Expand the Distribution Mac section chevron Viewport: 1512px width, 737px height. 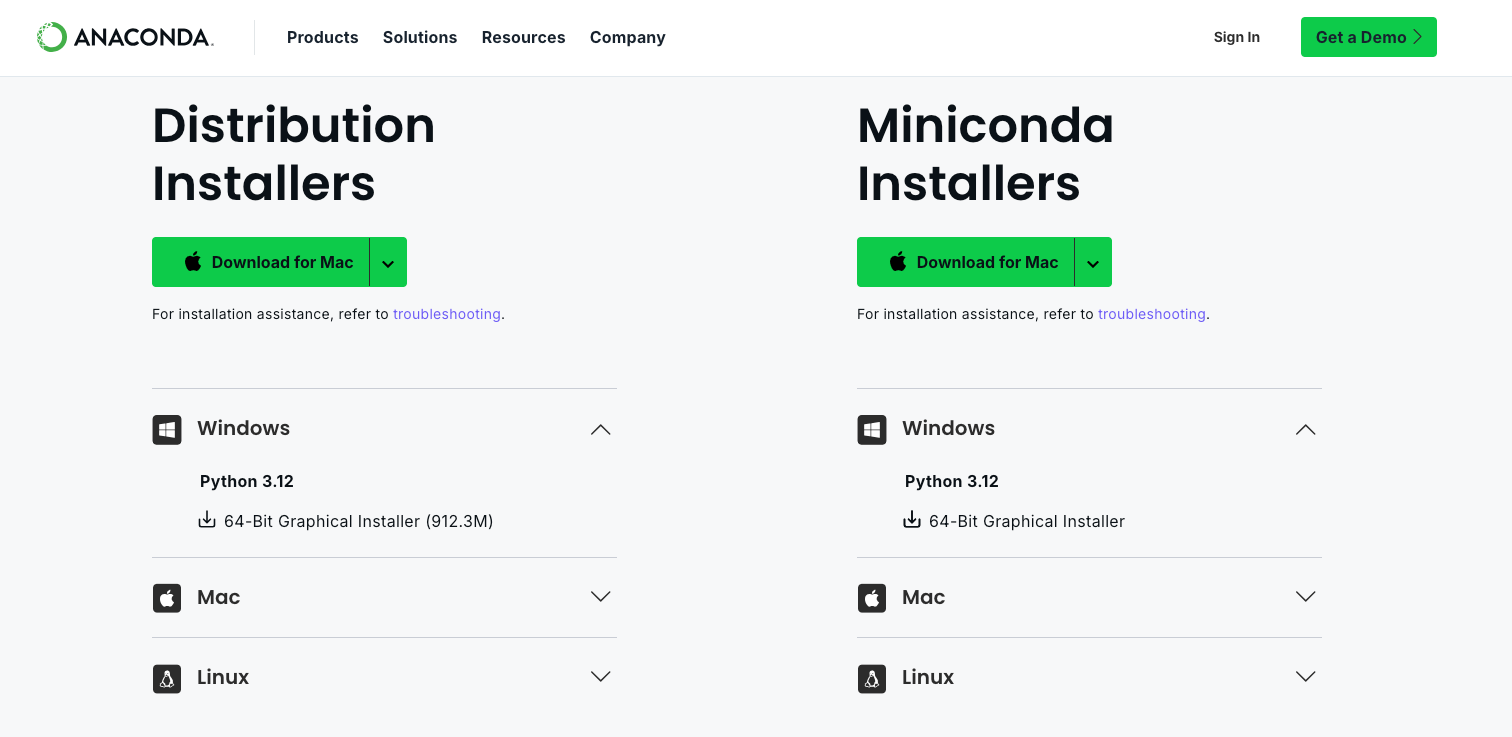(600, 596)
